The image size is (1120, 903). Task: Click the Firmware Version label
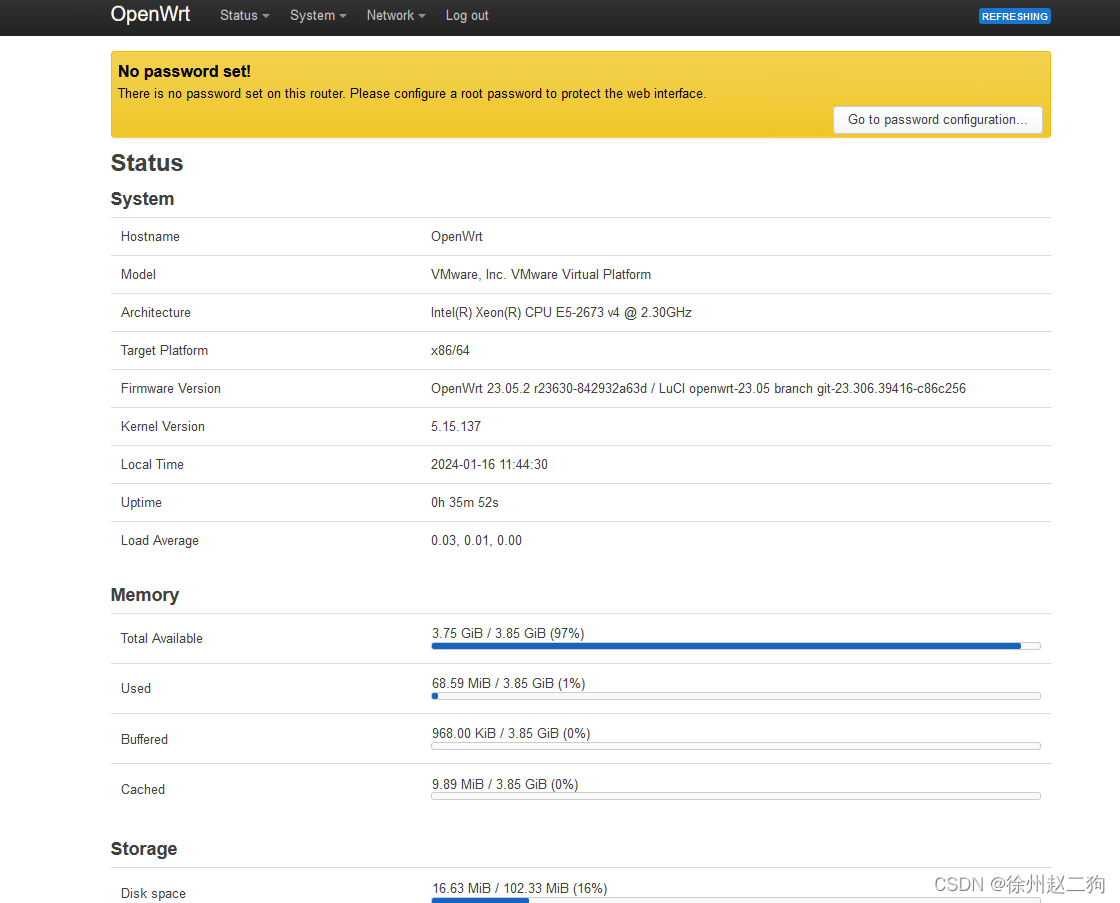point(171,388)
